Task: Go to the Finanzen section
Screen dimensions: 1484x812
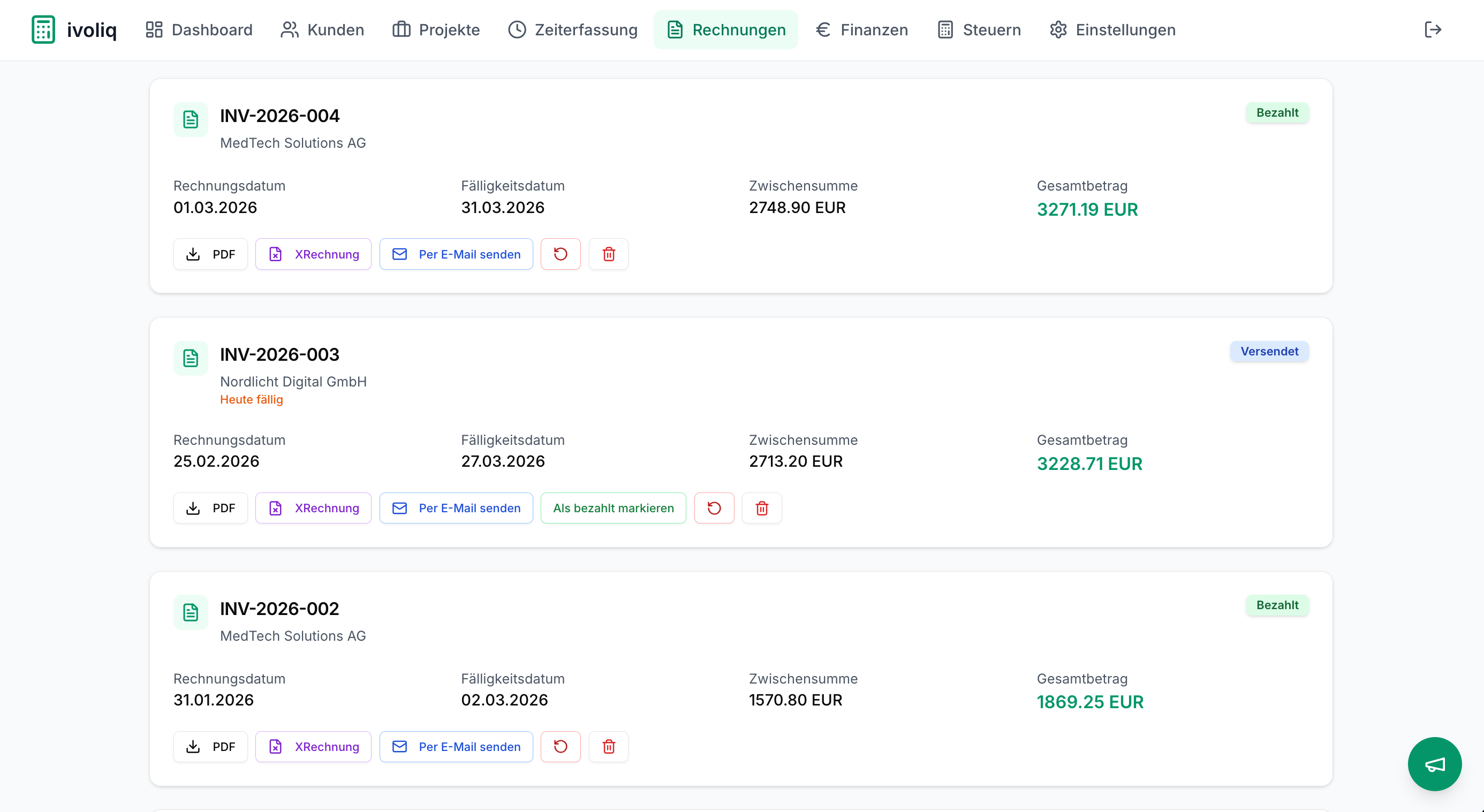Action: click(x=862, y=29)
